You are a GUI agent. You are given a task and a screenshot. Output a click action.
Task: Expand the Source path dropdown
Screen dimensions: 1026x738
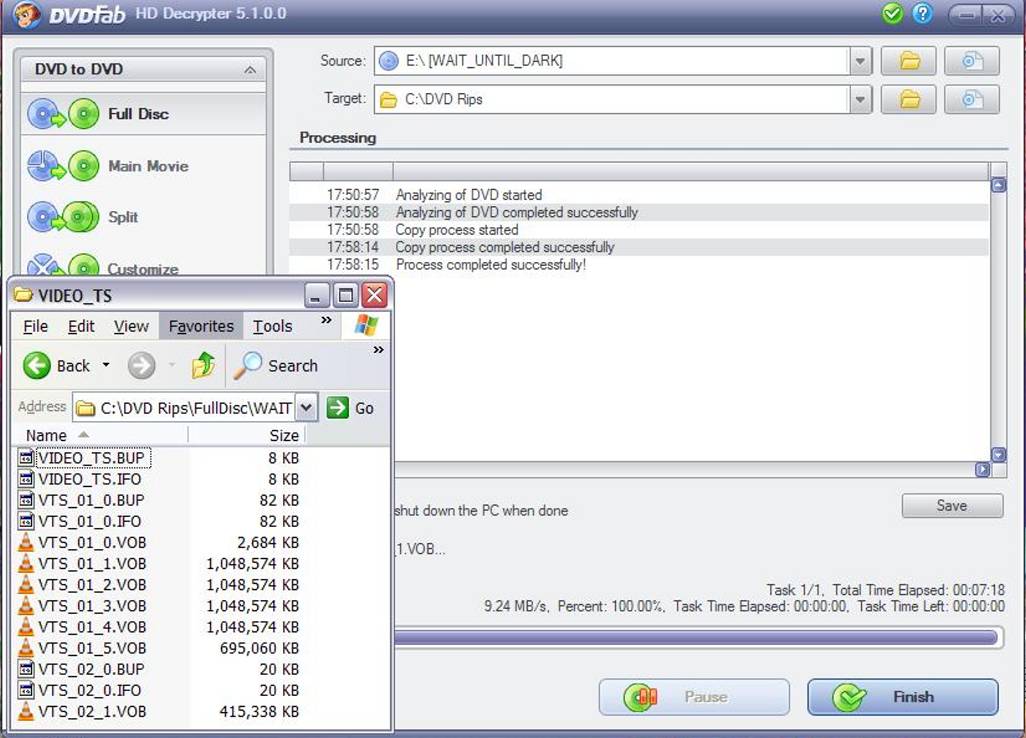pyautogui.click(x=860, y=61)
